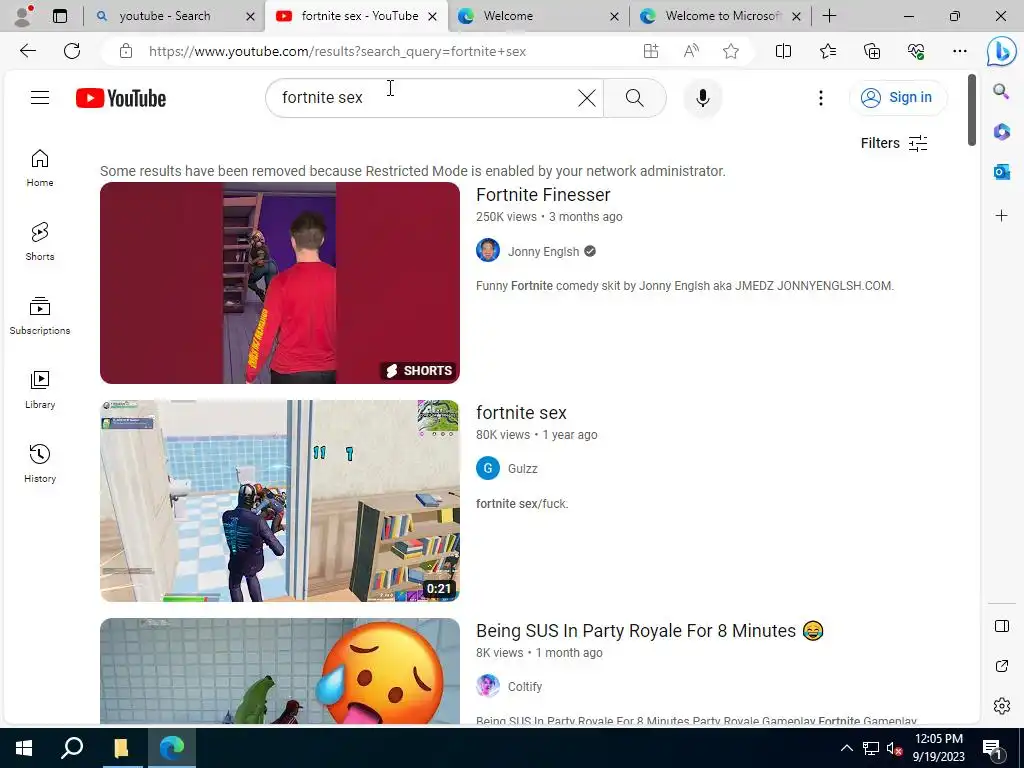Open the Windows Start menu
The image size is (1024, 768).
pos(24,748)
